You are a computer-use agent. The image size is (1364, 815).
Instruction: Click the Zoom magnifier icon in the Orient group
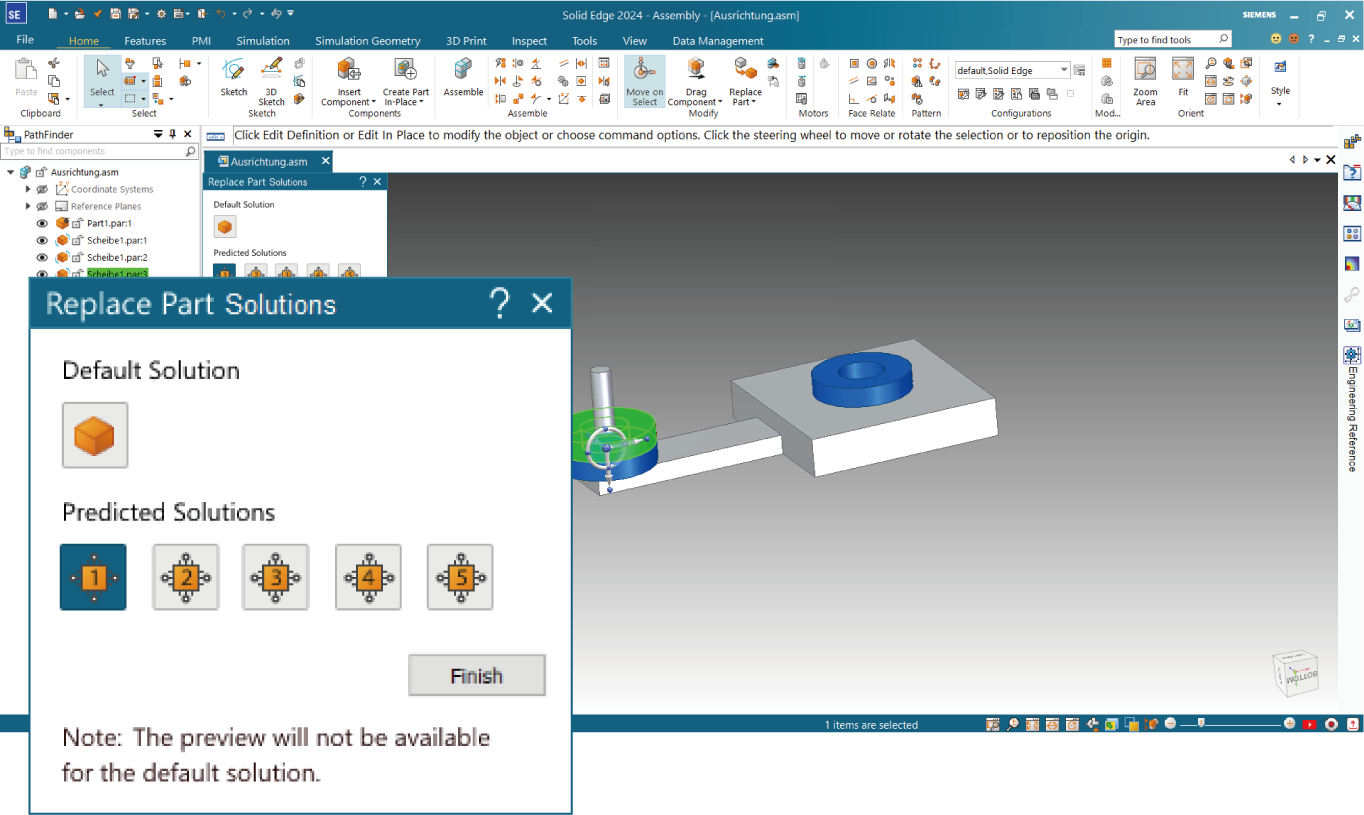pos(1211,64)
